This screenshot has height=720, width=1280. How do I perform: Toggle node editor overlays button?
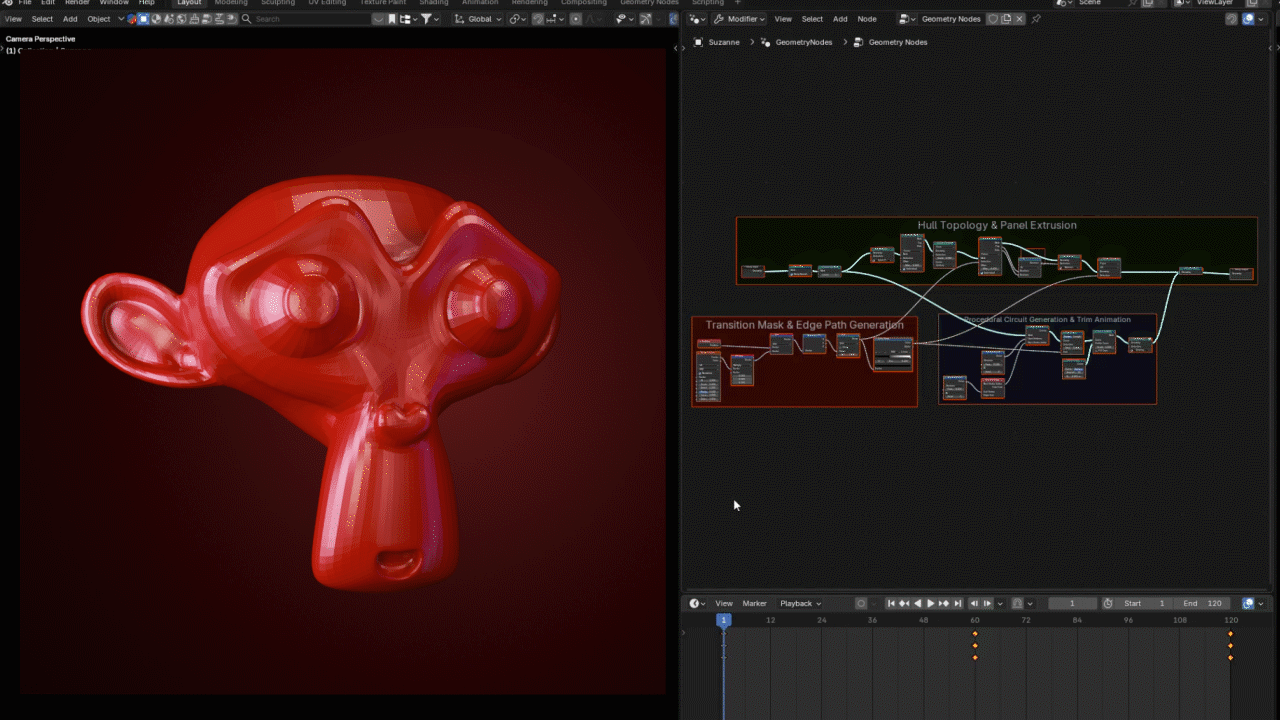(x=1248, y=19)
